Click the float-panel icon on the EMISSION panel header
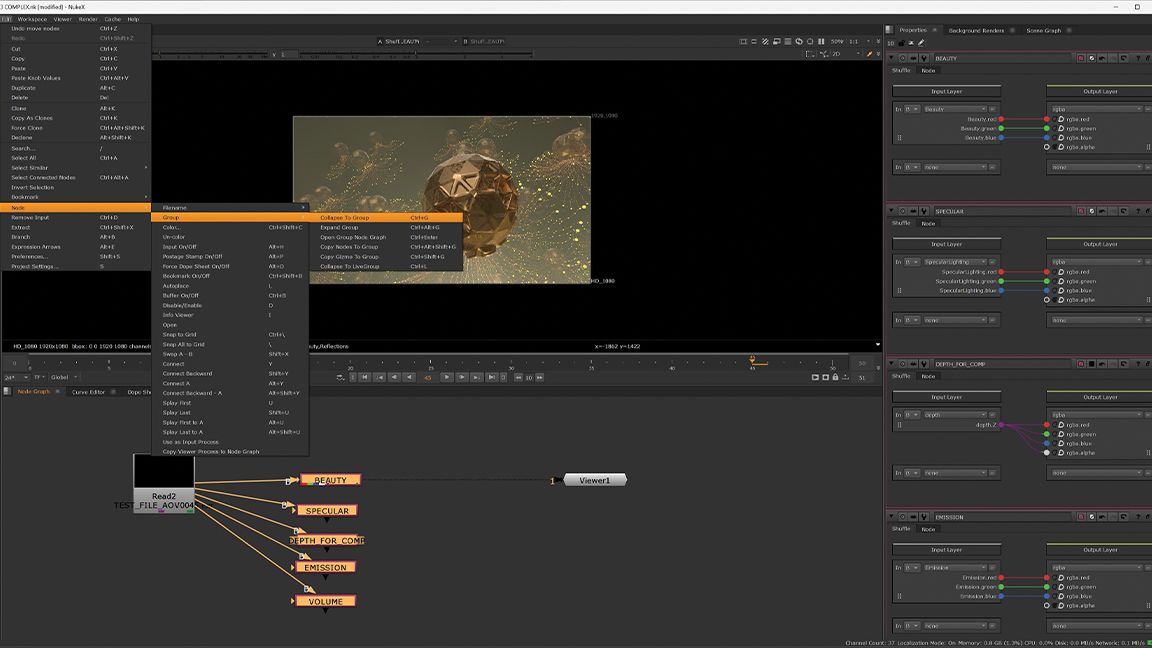1152x648 pixels. tap(1124, 517)
